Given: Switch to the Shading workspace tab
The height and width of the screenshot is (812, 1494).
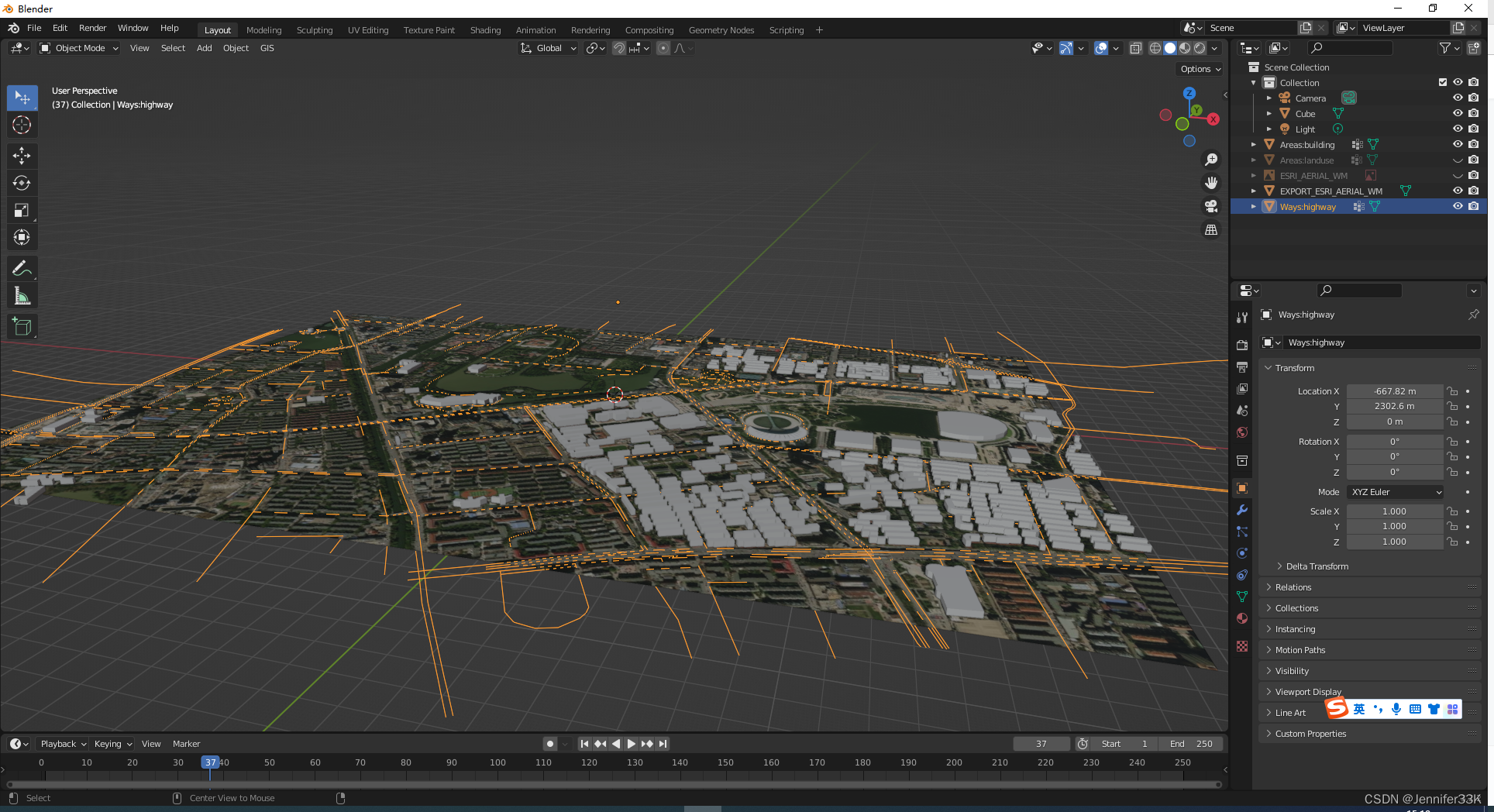Looking at the screenshot, I should tap(485, 30).
